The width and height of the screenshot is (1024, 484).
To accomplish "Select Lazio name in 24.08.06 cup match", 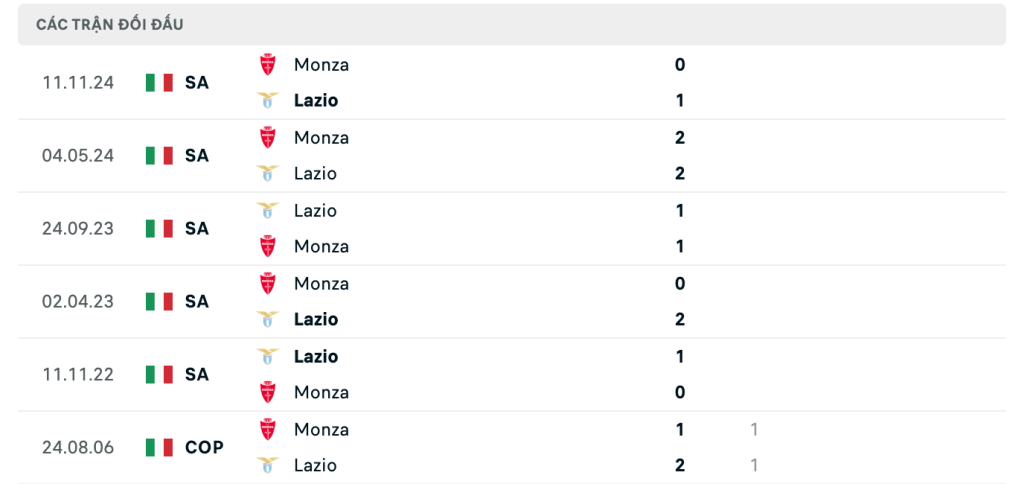I will coord(315,465).
